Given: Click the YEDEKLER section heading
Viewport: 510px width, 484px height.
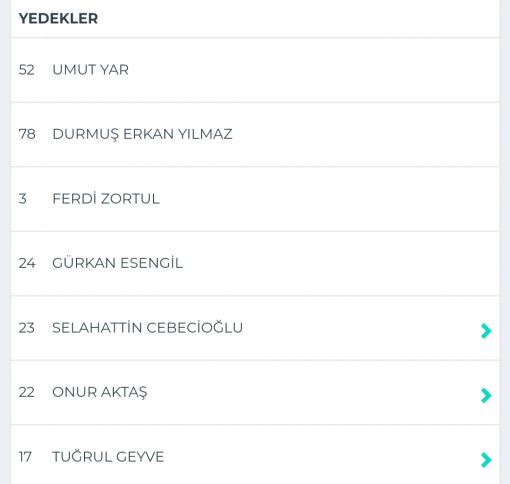Looking at the screenshot, I should click(58, 18).
